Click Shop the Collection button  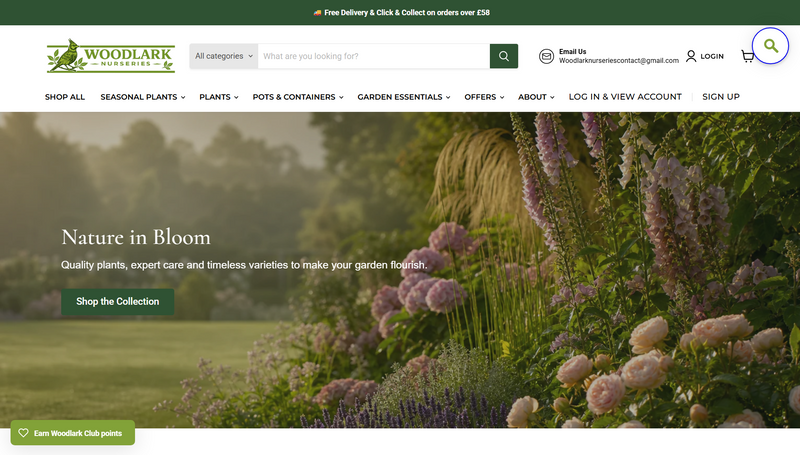coord(117,301)
